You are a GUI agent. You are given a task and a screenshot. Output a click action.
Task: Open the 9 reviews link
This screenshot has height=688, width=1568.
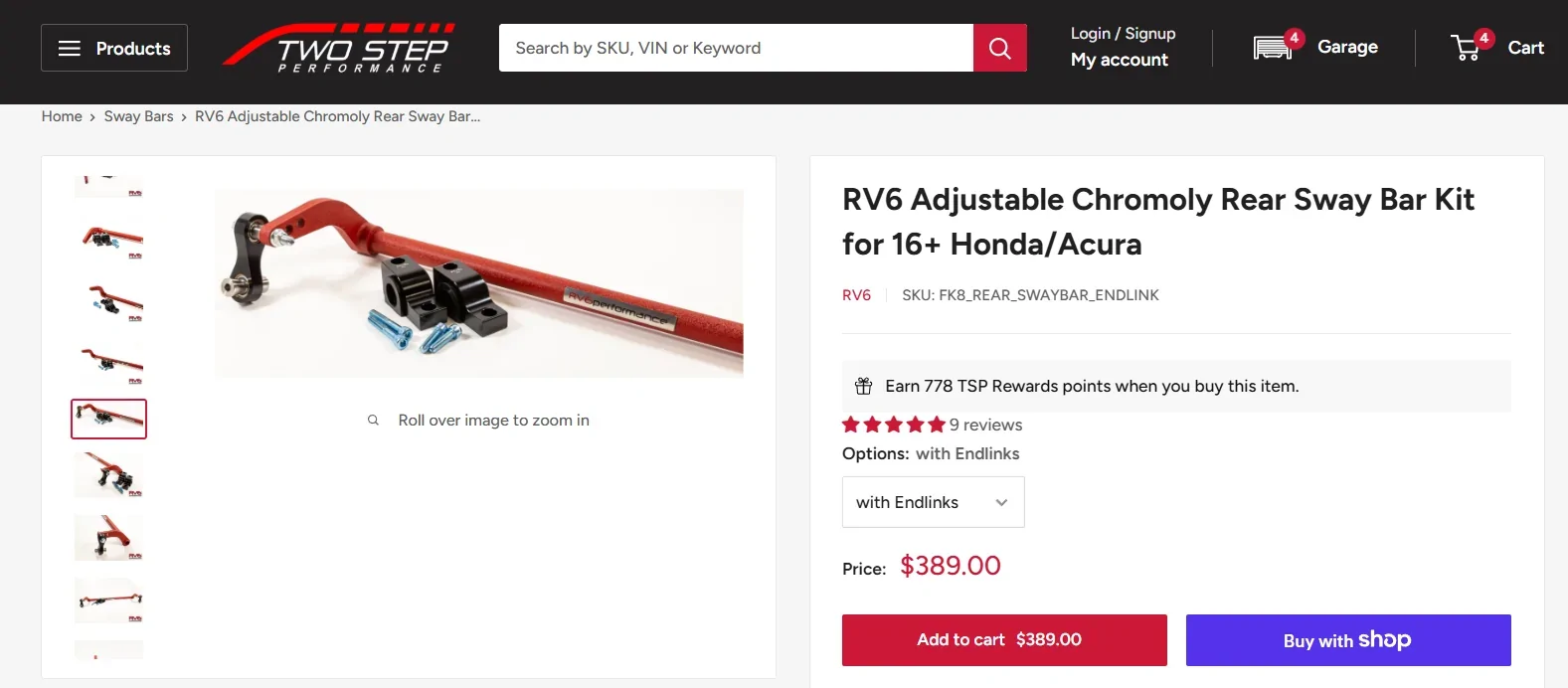tap(985, 425)
